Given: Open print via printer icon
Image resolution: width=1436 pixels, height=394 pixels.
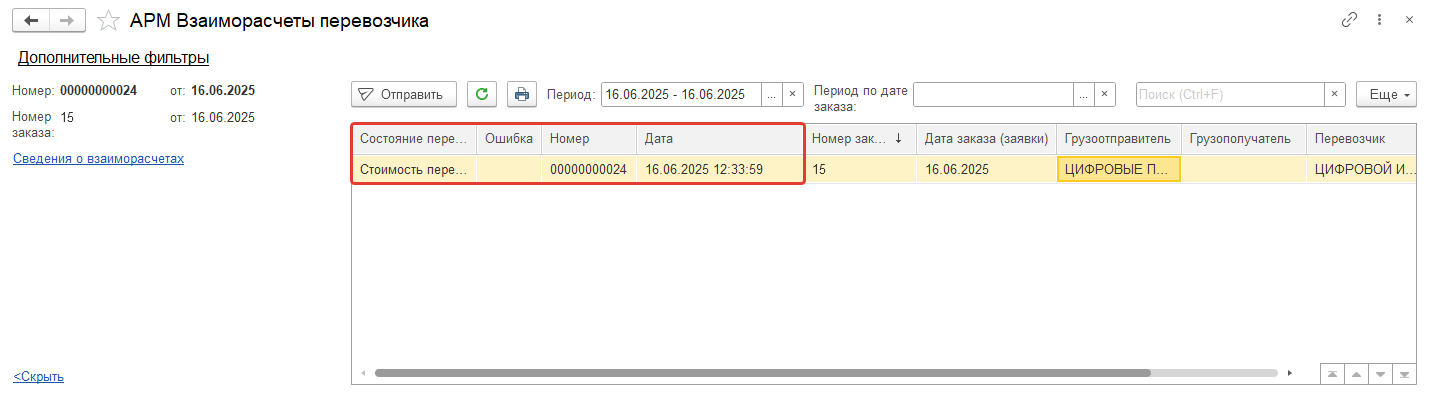Looking at the screenshot, I should pos(522,94).
